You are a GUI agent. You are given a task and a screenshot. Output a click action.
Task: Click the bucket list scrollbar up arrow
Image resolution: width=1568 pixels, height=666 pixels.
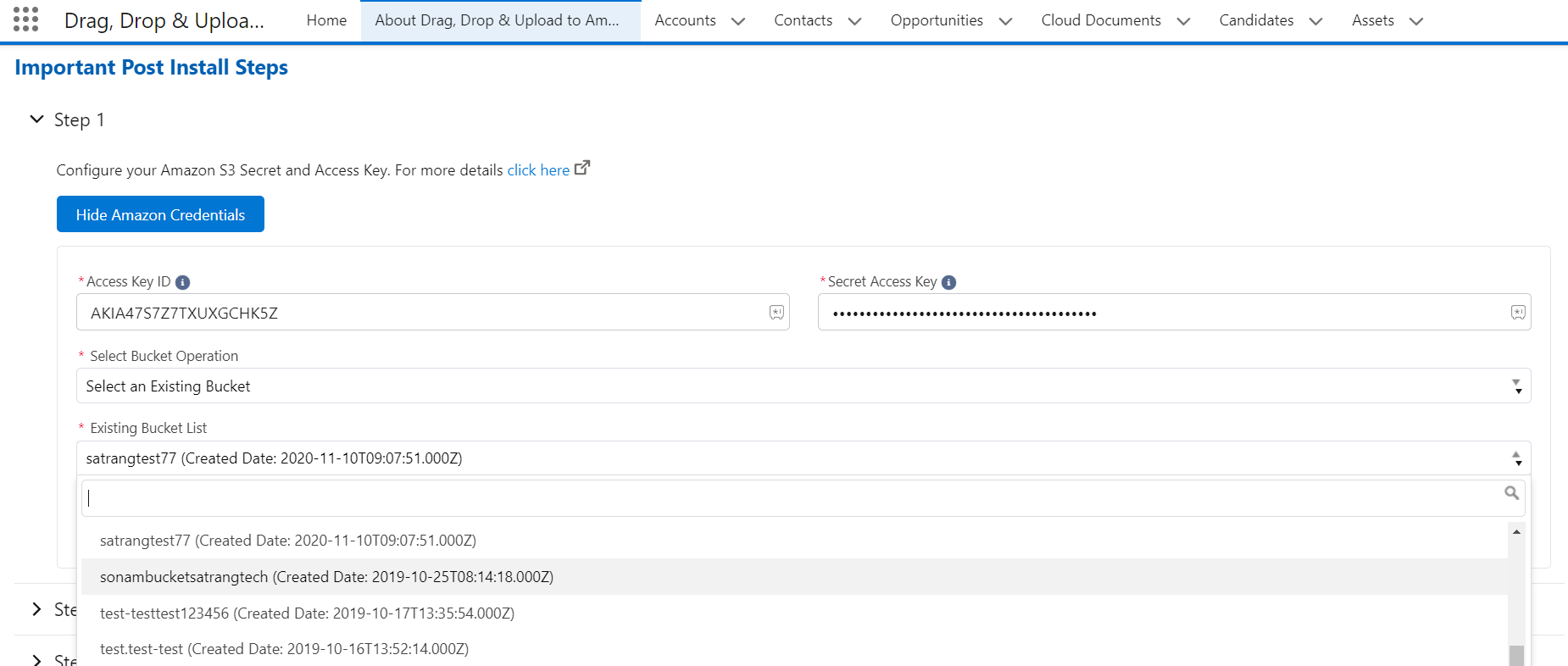1516,531
